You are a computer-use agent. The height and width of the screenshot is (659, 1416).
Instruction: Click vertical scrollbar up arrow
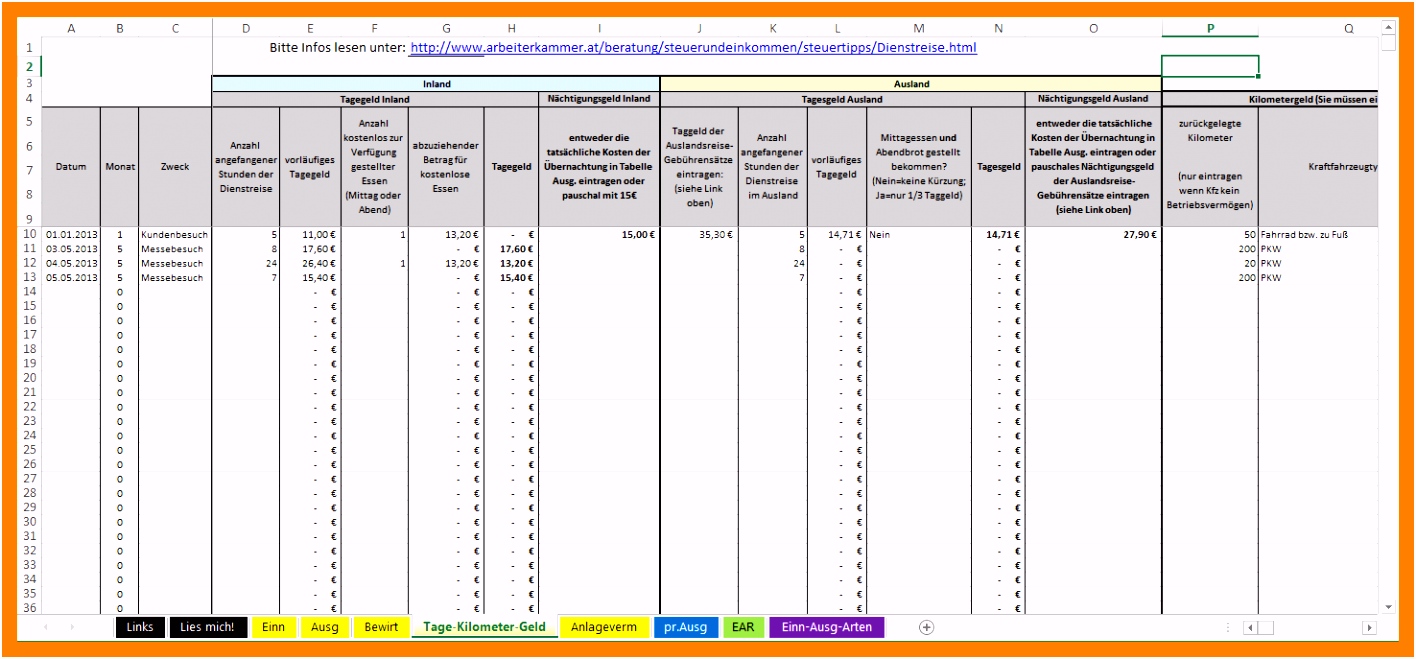click(x=1388, y=28)
